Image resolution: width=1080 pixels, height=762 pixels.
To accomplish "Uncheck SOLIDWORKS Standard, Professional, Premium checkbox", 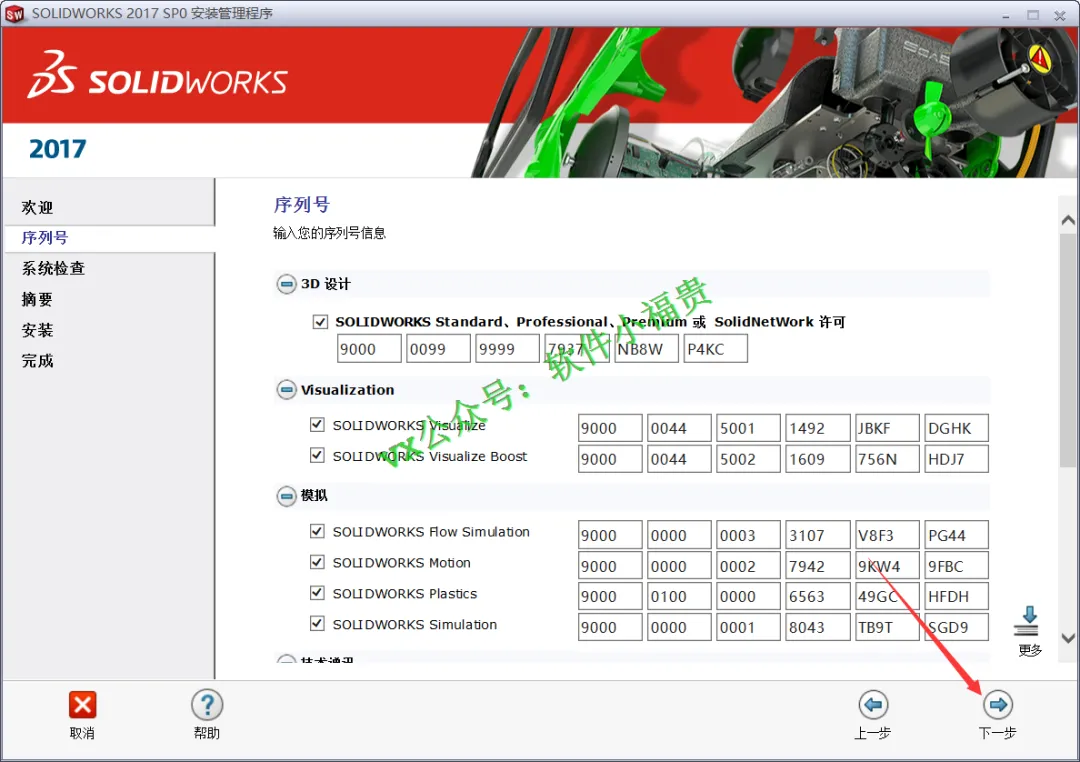I will pos(320,322).
